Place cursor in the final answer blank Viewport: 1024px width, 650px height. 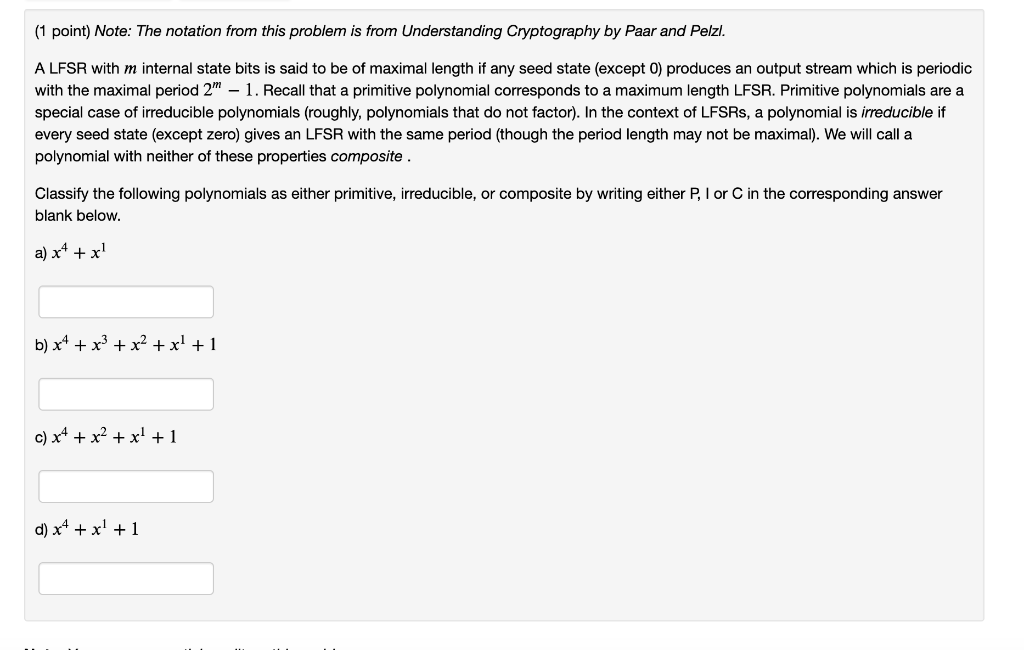point(125,578)
